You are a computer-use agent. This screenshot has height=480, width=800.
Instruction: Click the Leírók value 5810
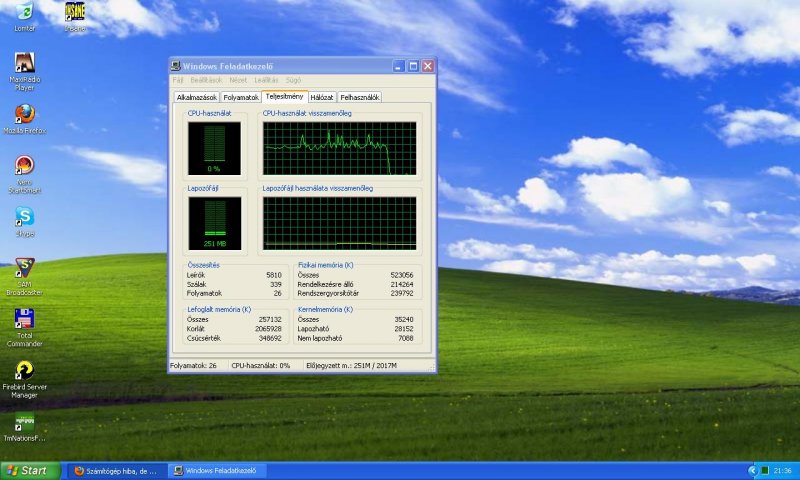(x=273, y=275)
